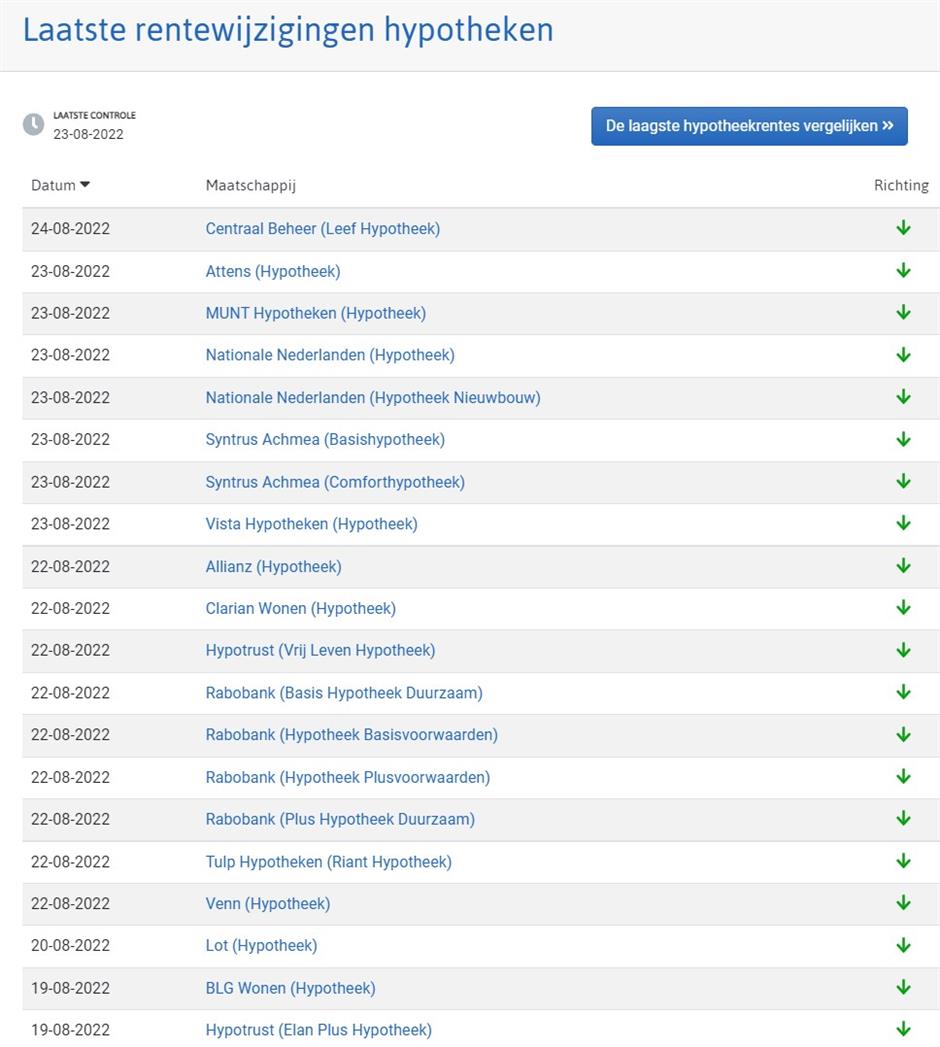Click the Maatschappij column header
Image resolution: width=940 pixels, height=1047 pixels.
pyautogui.click(x=250, y=185)
